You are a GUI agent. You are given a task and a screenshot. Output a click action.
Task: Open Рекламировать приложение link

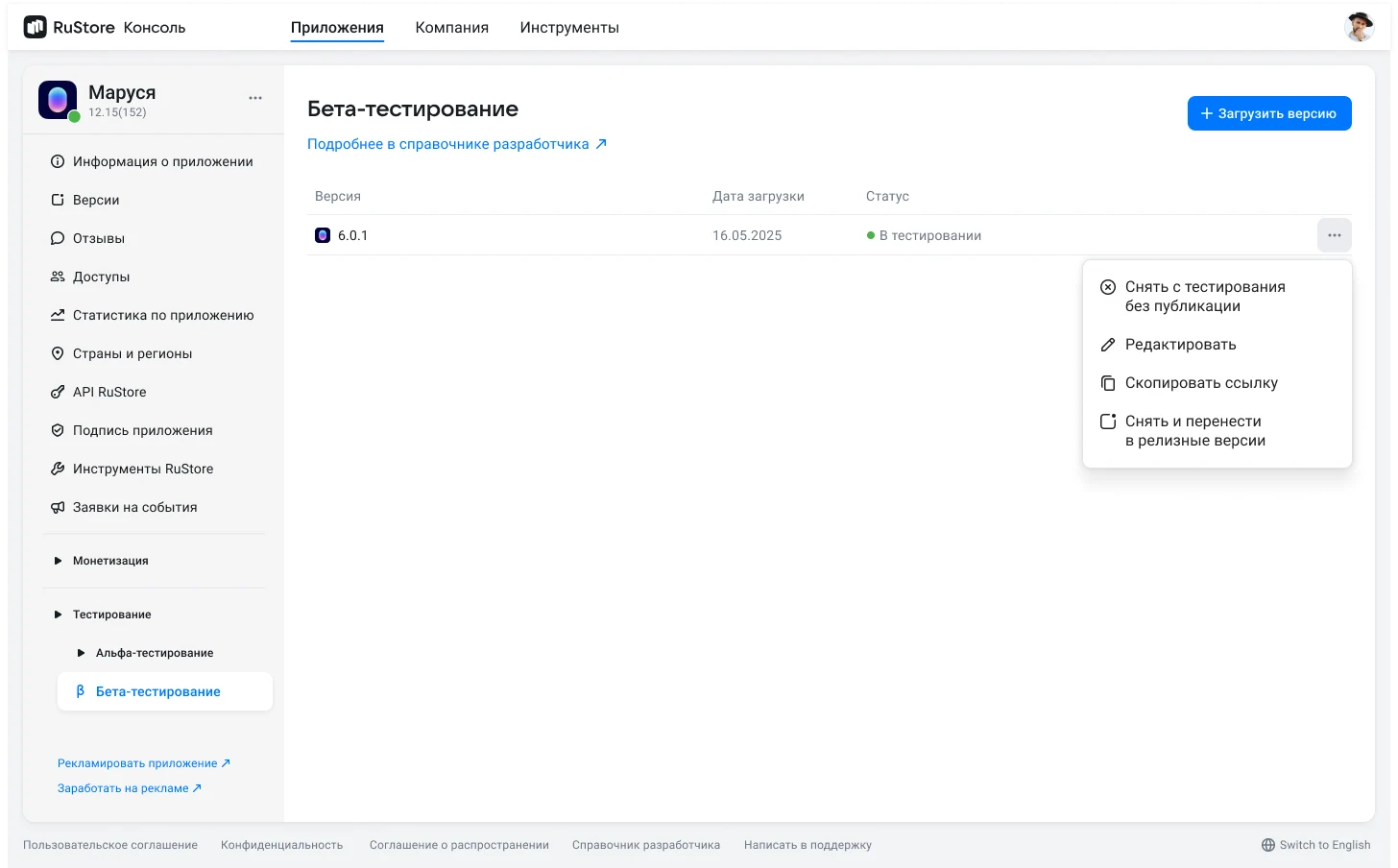click(x=144, y=763)
